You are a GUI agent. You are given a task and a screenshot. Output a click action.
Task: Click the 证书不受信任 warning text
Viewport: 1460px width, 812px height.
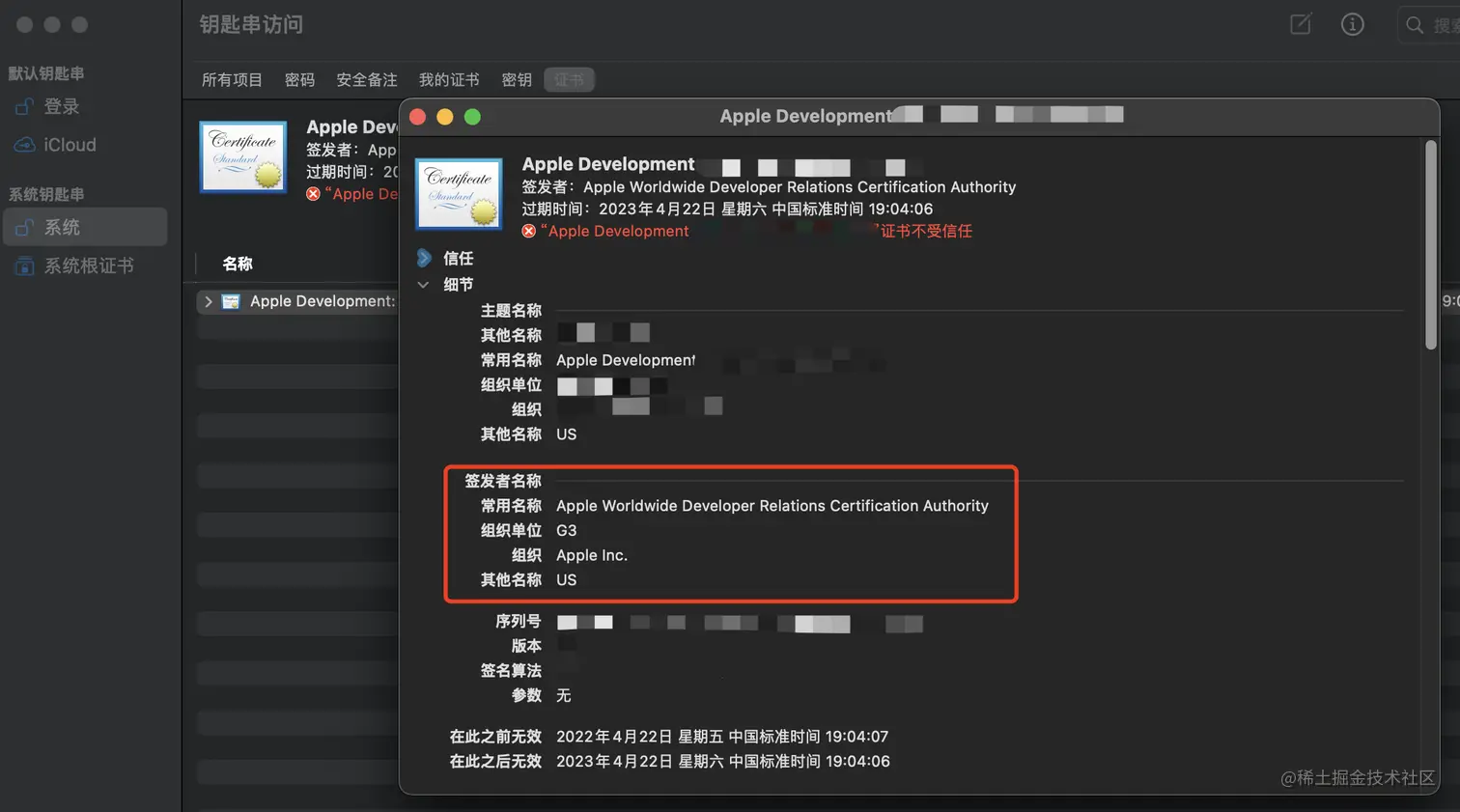pos(925,231)
